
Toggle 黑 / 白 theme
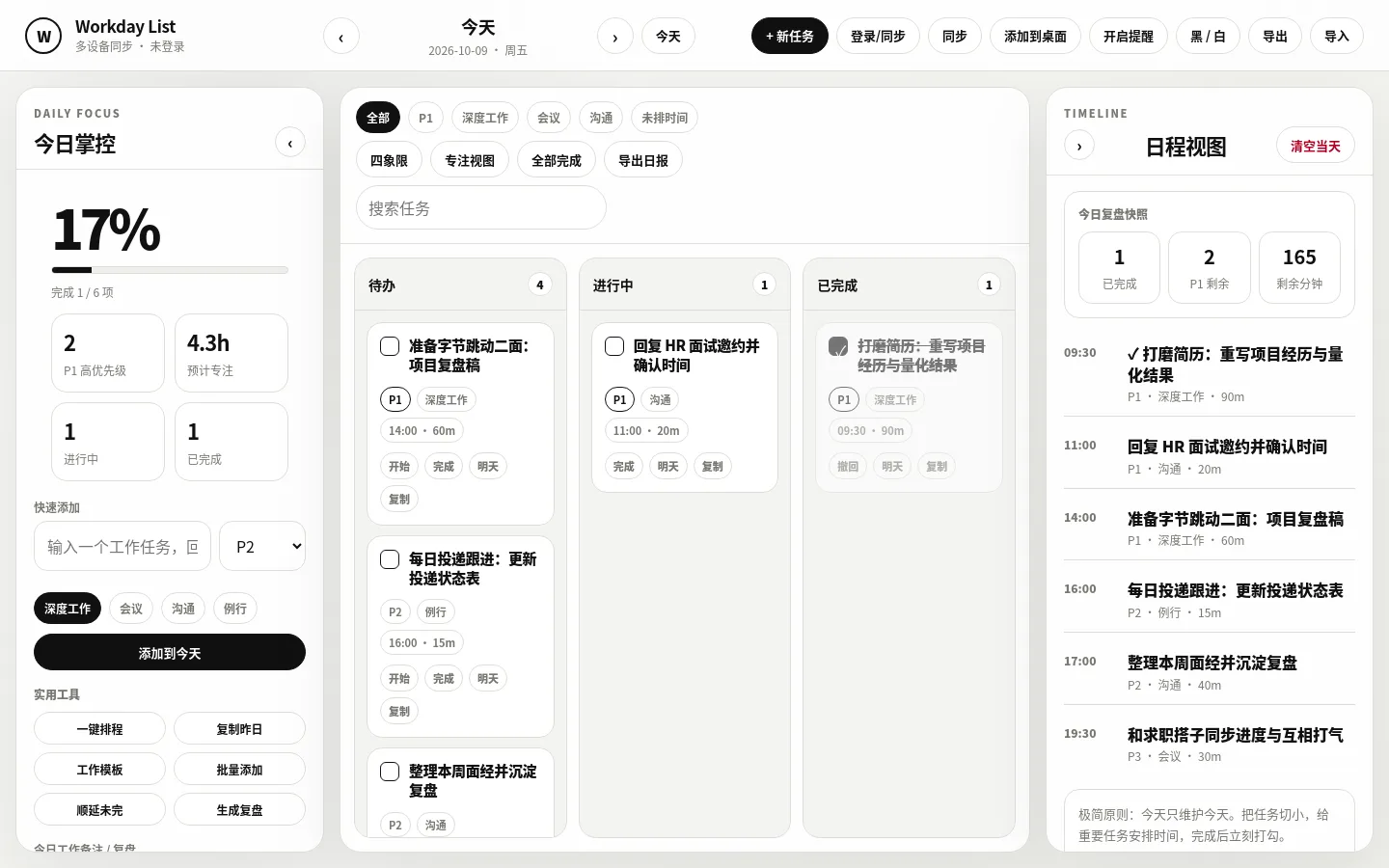(x=1208, y=36)
